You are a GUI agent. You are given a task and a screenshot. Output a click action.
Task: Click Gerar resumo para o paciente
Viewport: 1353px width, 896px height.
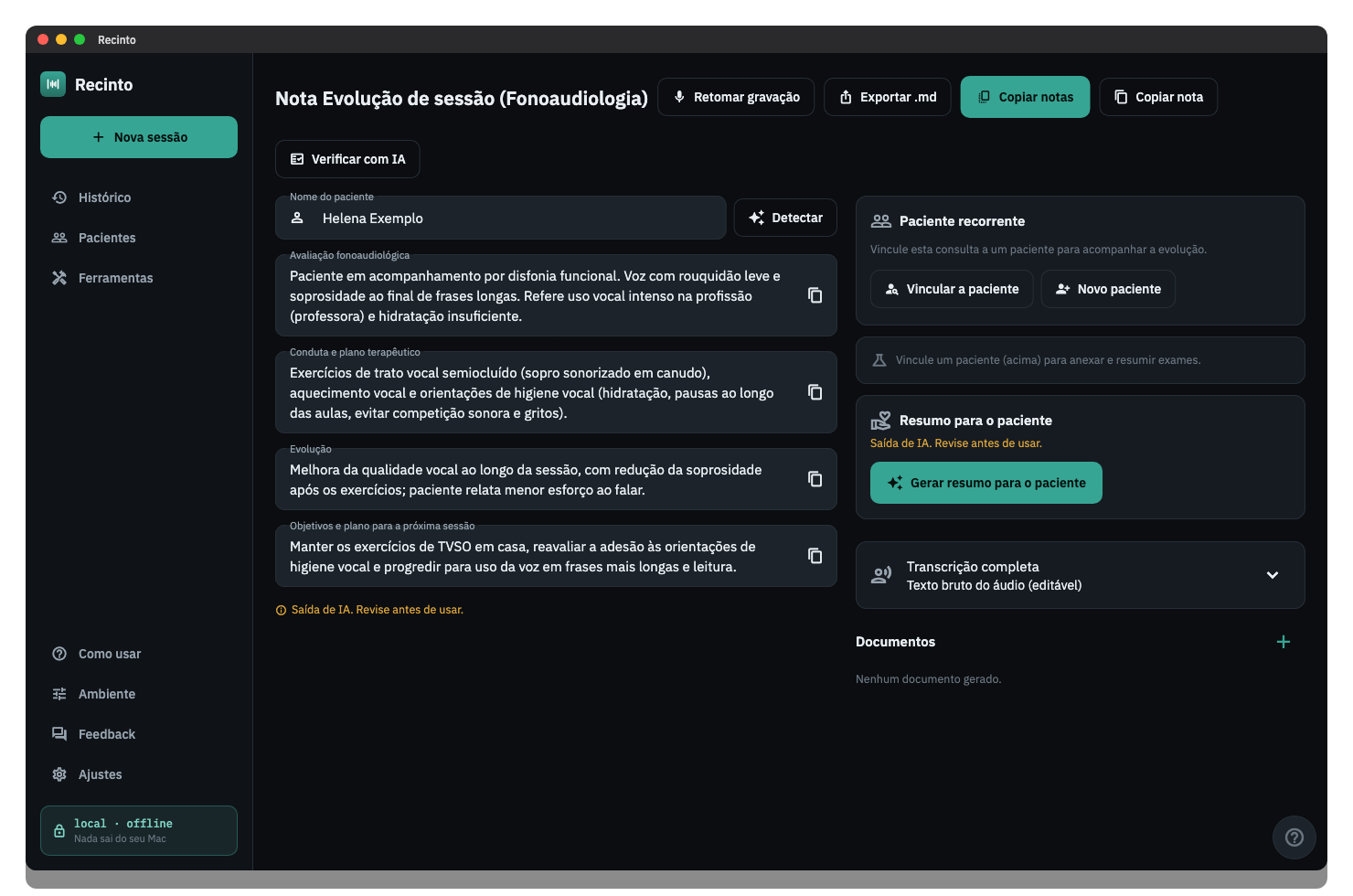pos(986,483)
